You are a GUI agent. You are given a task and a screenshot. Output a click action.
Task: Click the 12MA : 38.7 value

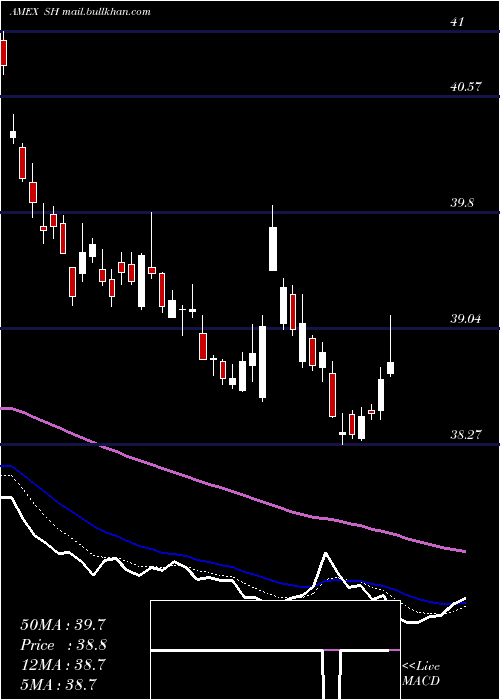click(x=63, y=665)
